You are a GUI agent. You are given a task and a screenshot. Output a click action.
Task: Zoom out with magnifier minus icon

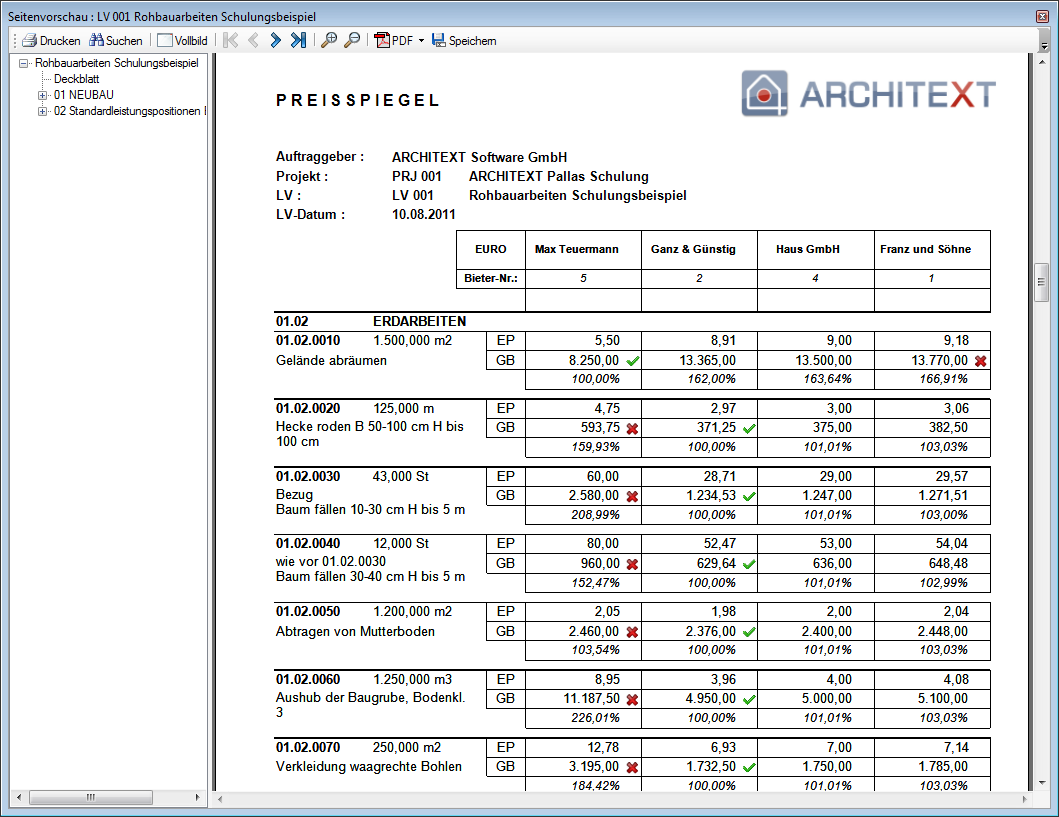[x=352, y=41]
